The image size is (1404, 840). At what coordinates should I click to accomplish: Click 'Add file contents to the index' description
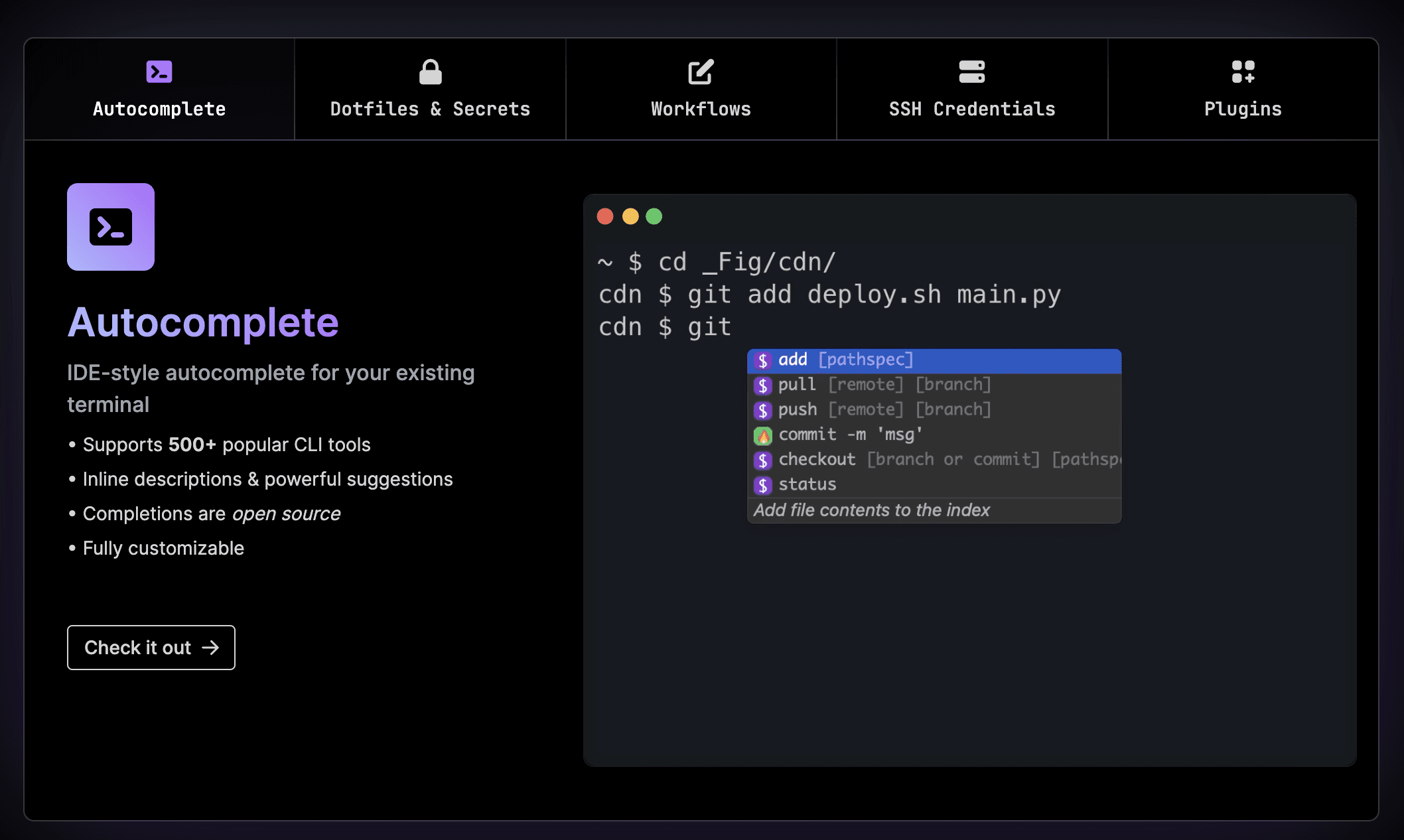(871, 510)
